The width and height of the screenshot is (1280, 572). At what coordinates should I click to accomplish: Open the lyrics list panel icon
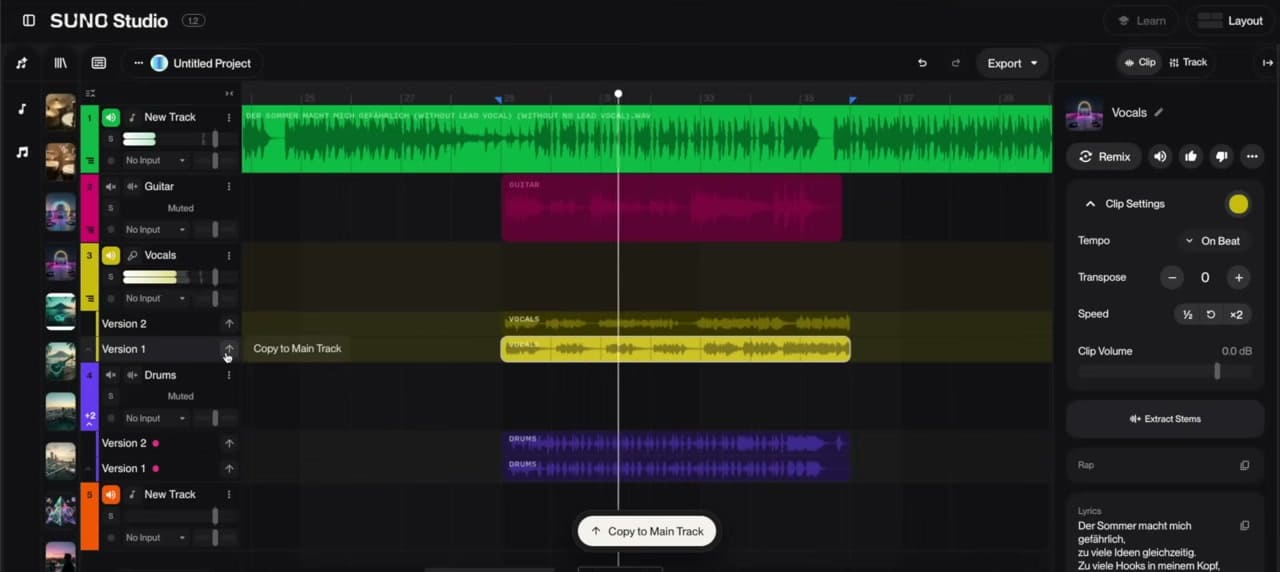click(98, 63)
